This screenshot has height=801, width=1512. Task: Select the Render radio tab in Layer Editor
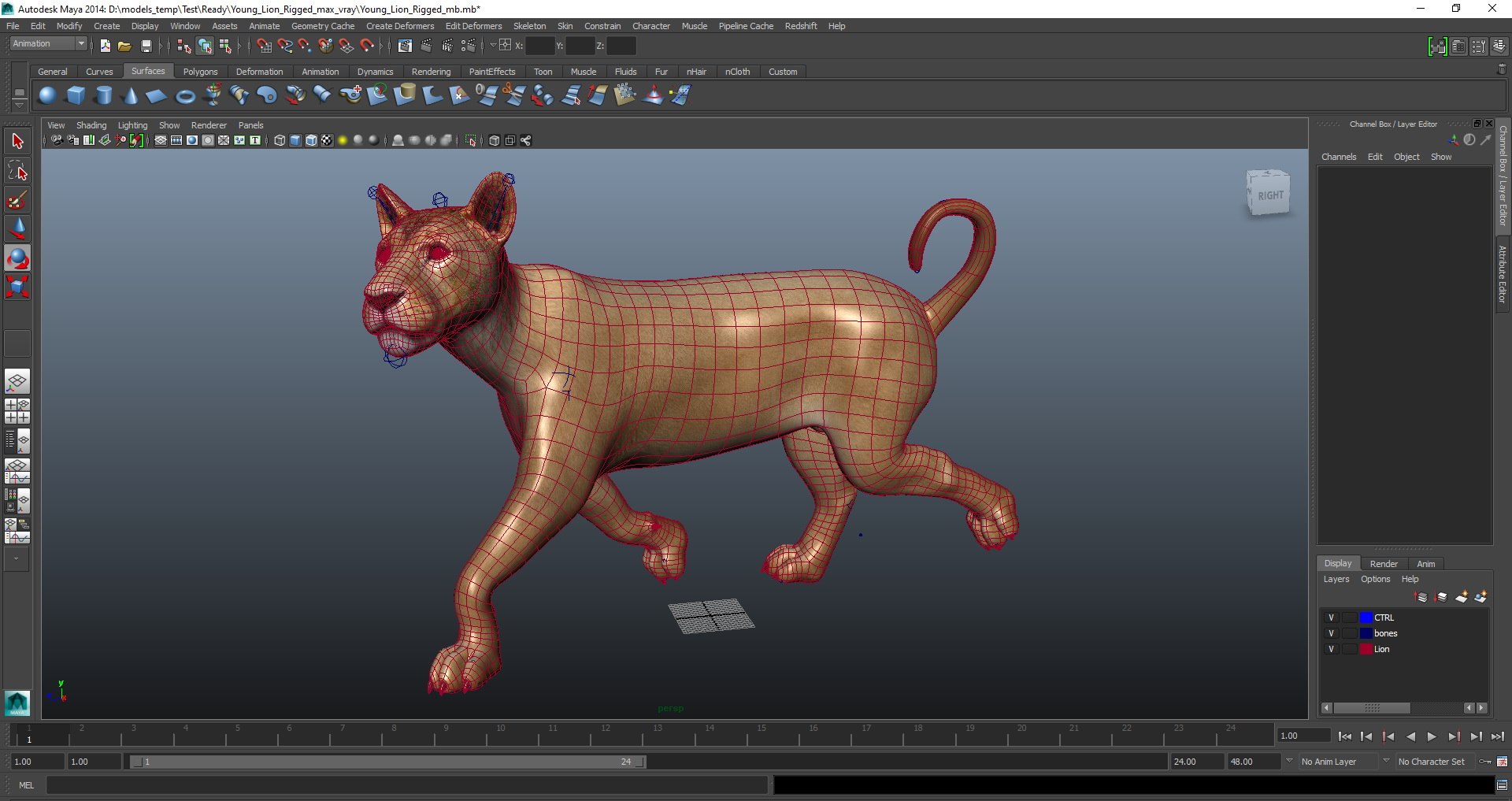pyautogui.click(x=1384, y=564)
